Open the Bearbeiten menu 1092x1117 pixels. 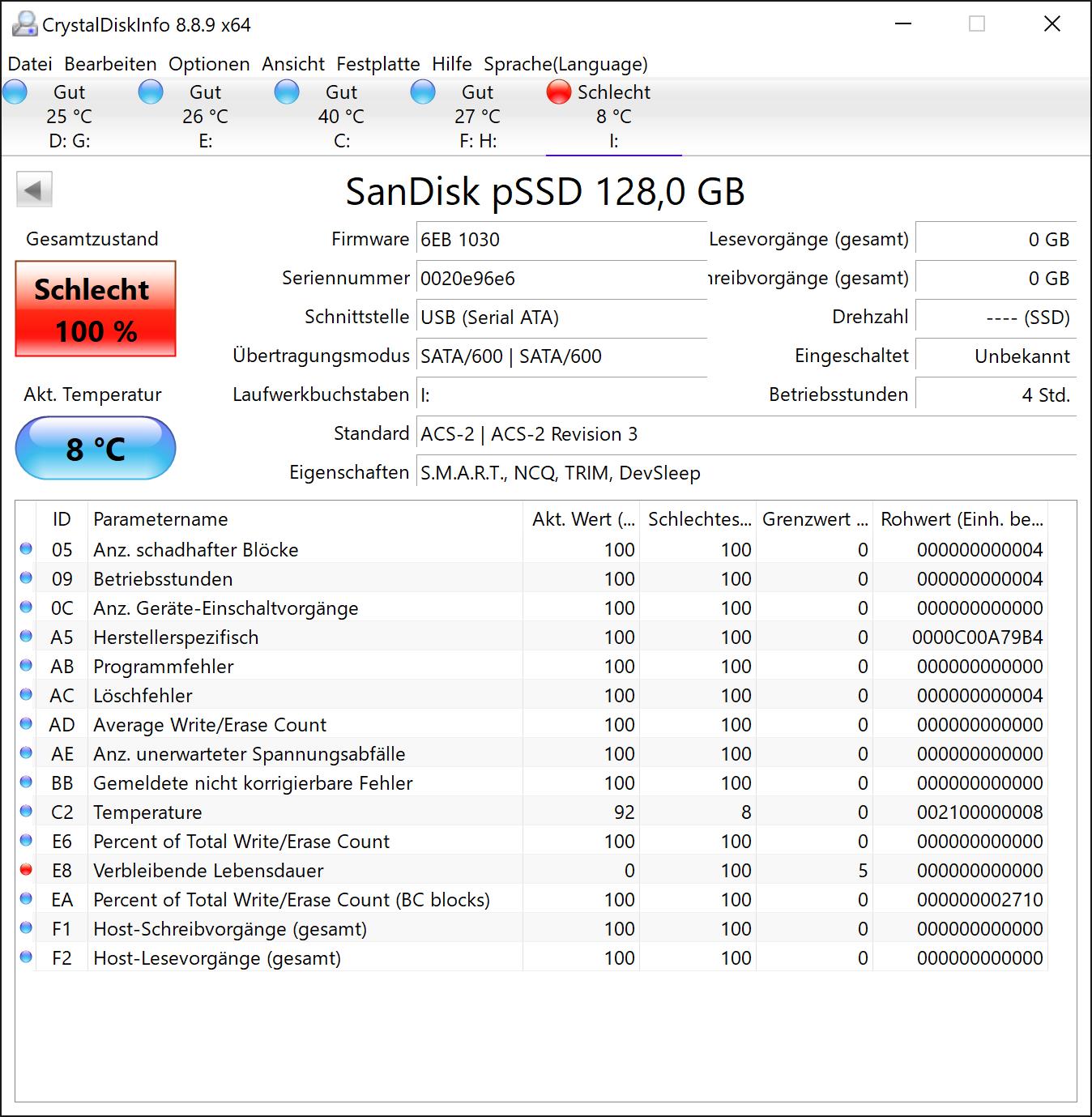(x=110, y=64)
